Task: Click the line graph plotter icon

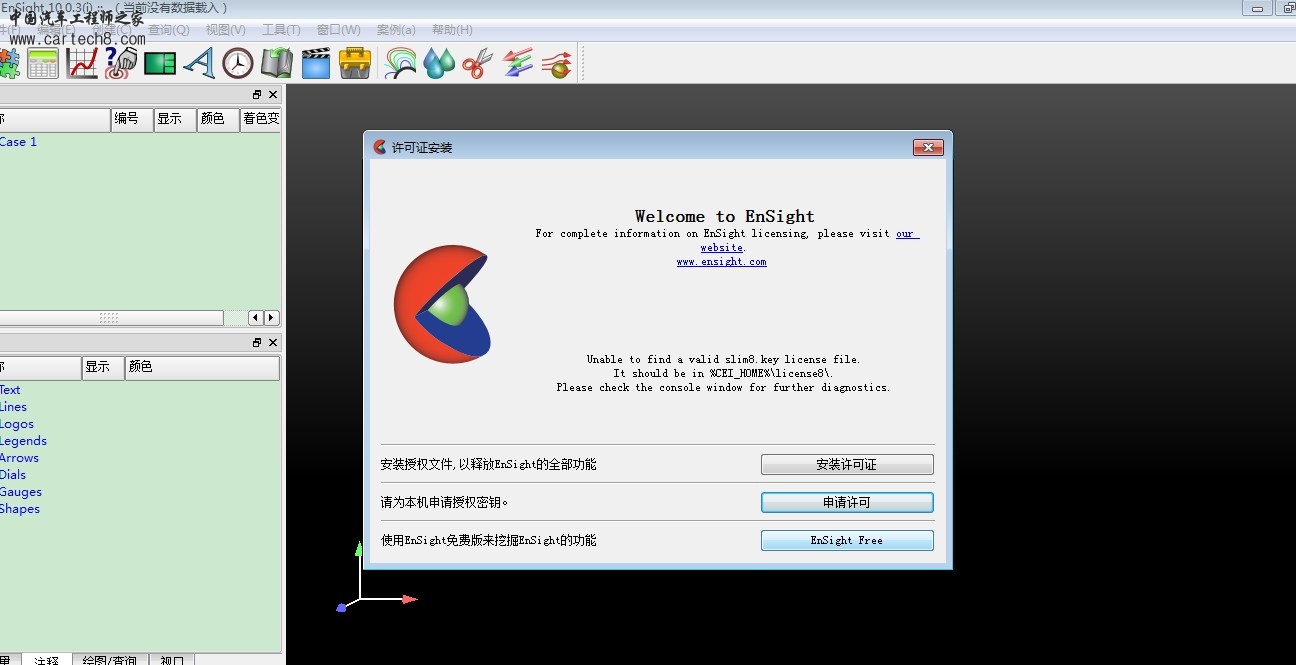Action: [82, 63]
